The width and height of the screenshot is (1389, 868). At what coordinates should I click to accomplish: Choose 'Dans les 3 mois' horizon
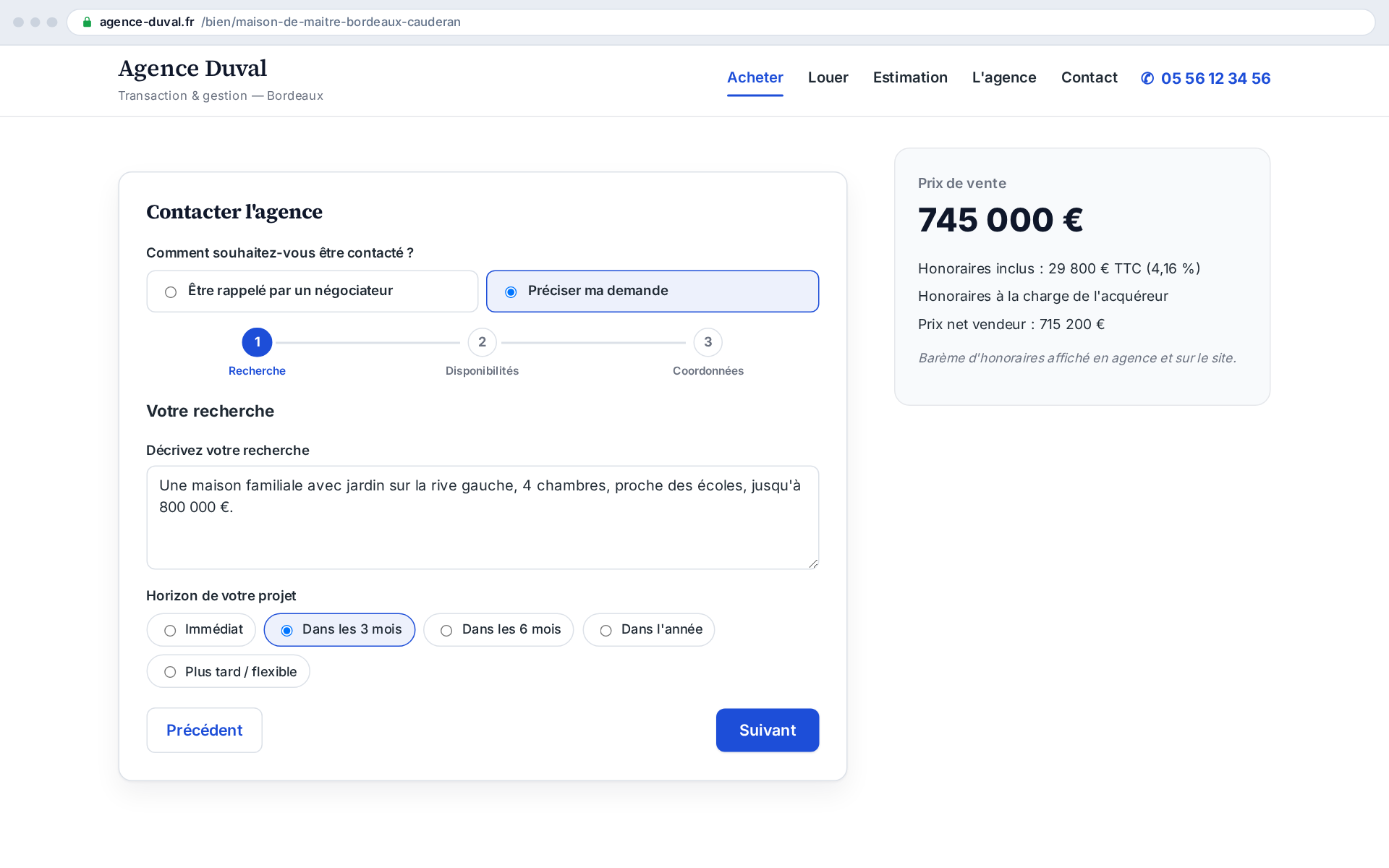pyautogui.click(x=339, y=629)
